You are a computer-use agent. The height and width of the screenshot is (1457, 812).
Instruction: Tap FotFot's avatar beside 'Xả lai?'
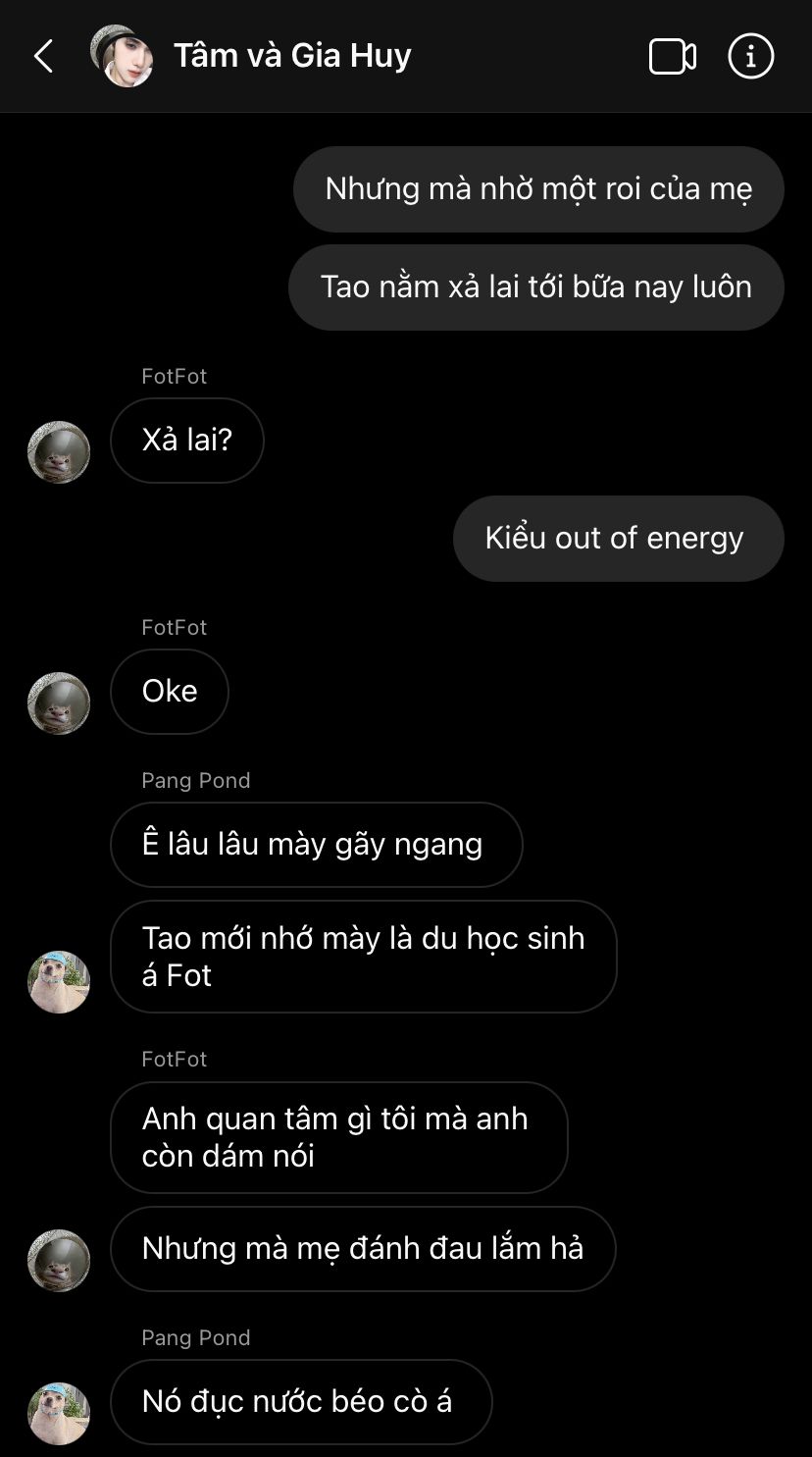coord(59,452)
